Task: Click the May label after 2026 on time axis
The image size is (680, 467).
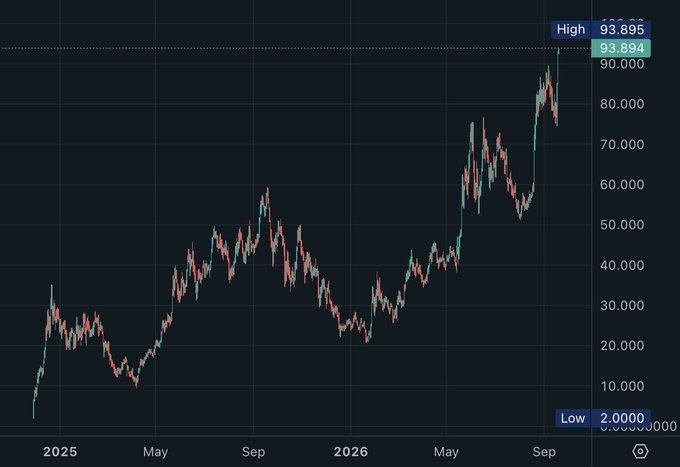Action: pyautogui.click(x=446, y=452)
